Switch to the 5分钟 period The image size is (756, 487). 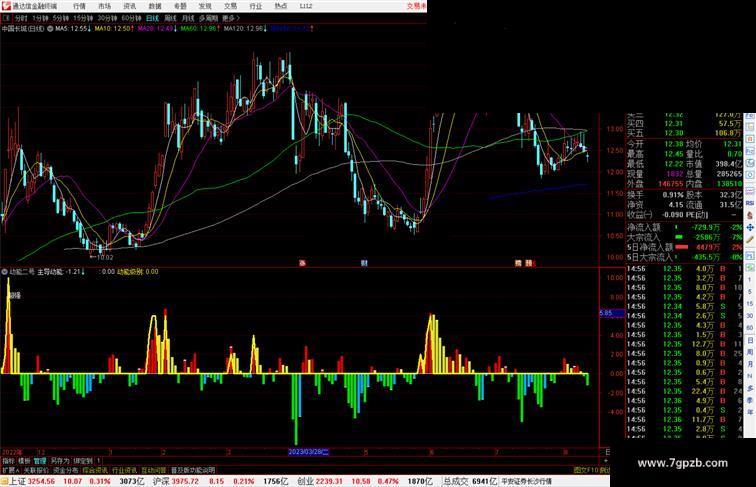(x=60, y=18)
